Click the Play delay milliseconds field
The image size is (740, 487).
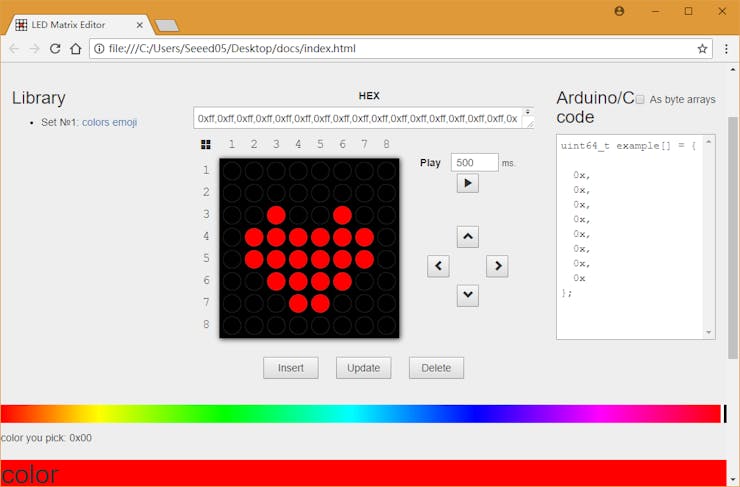point(474,162)
